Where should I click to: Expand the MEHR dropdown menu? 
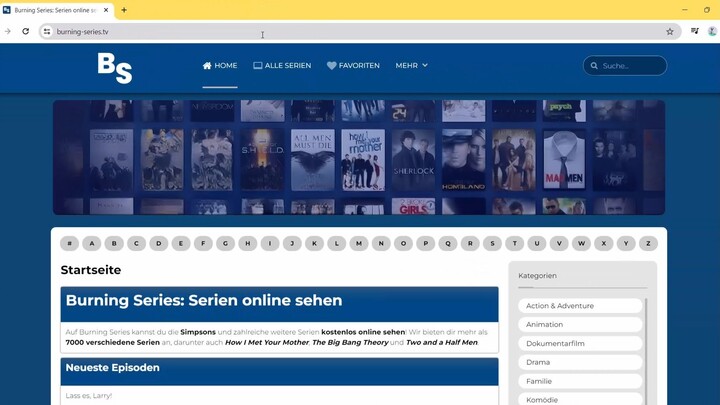click(411, 66)
